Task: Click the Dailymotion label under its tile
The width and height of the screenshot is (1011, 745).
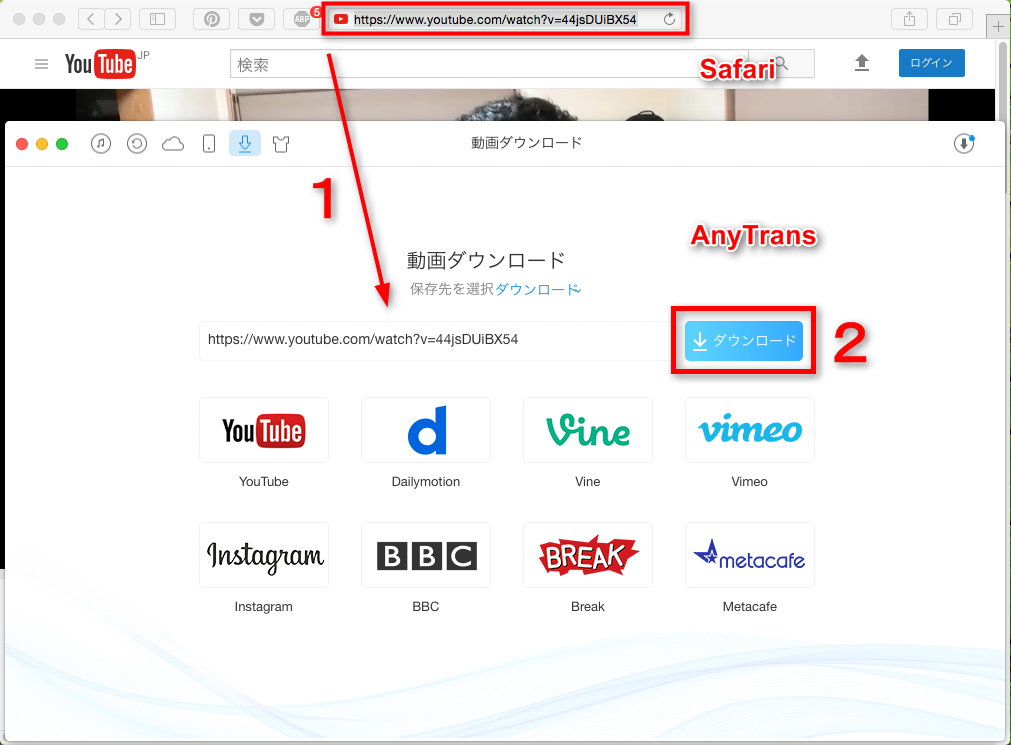Action: pyautogui.click(x=426, y=482)
